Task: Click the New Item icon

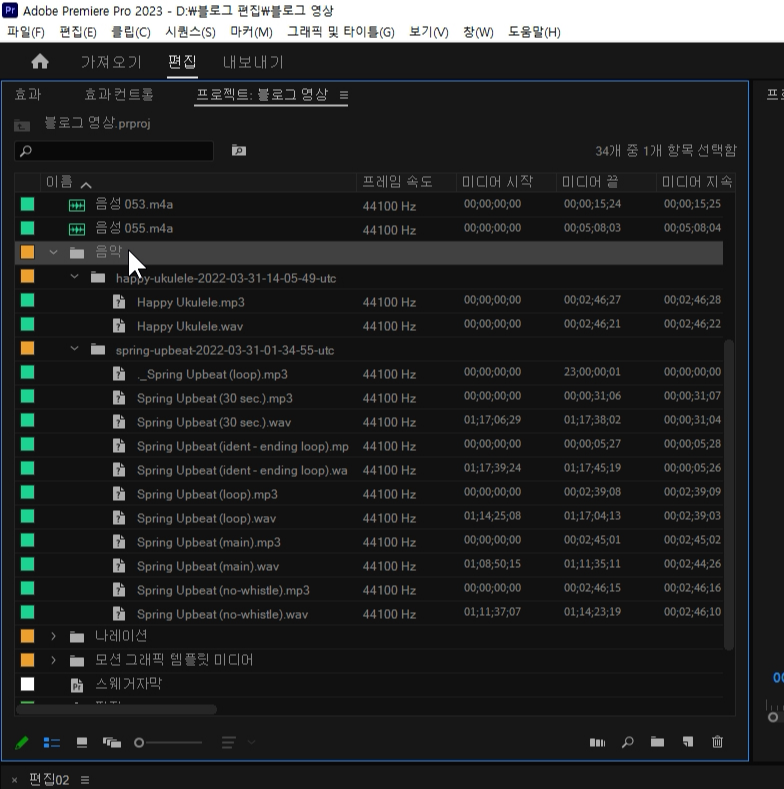Action: click(x=688, y=742)
